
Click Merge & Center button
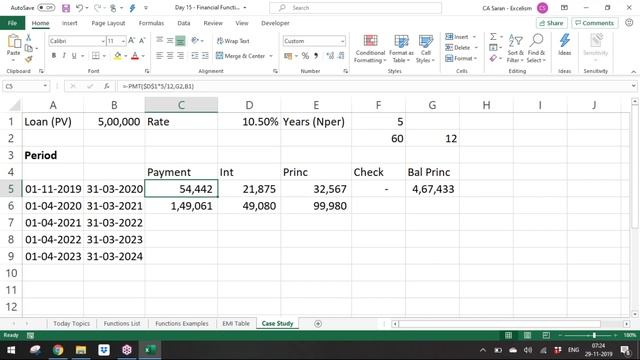(x=240, y=56)
